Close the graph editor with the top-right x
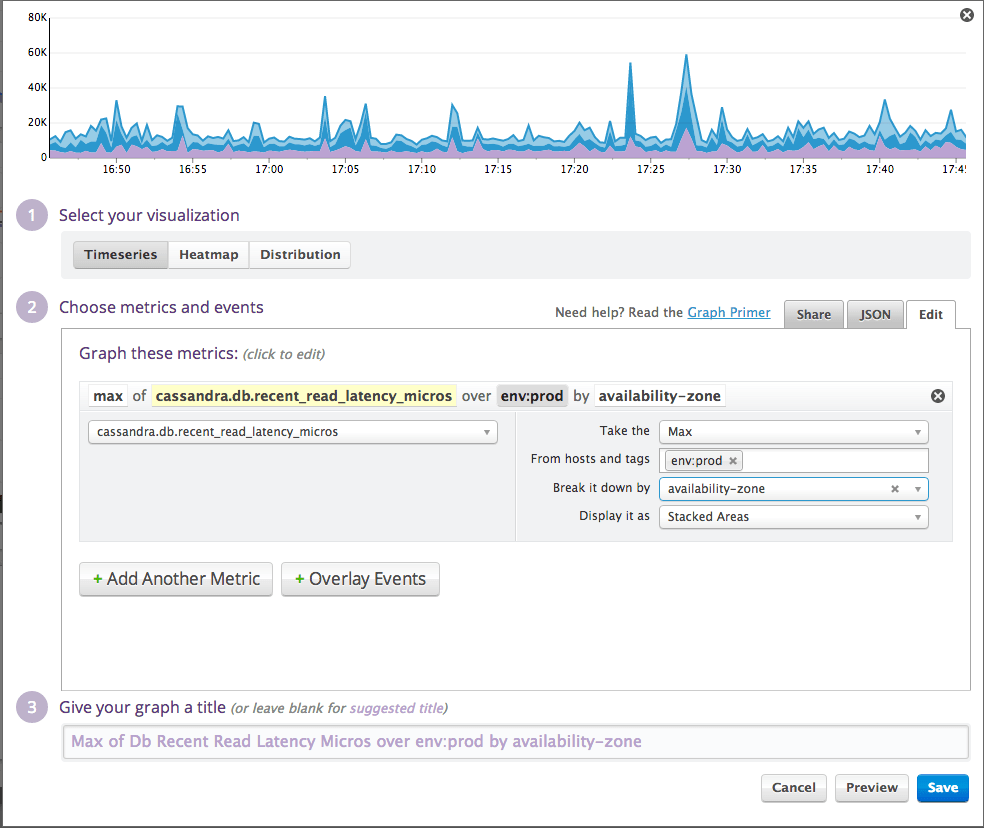 tap(966, 15)
